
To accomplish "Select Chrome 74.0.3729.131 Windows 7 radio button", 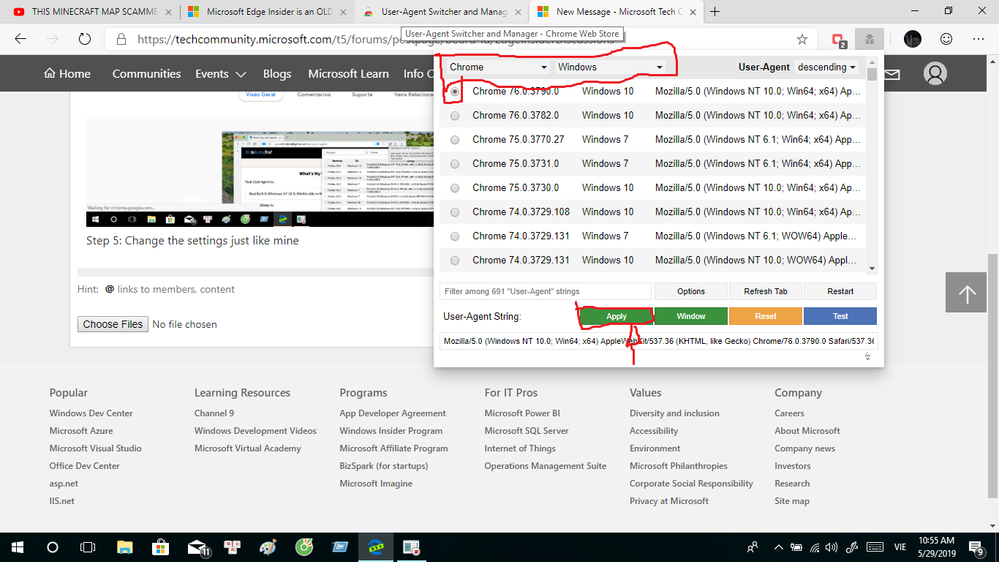I will (454, 236).
